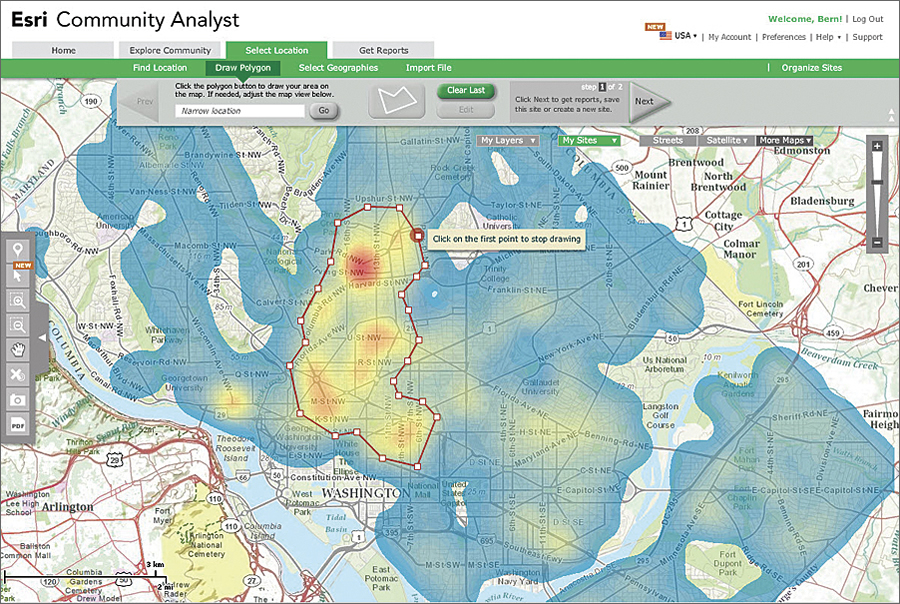
Task: Click the 'Edmonston' map label
Action: click(x=801, y=150)
